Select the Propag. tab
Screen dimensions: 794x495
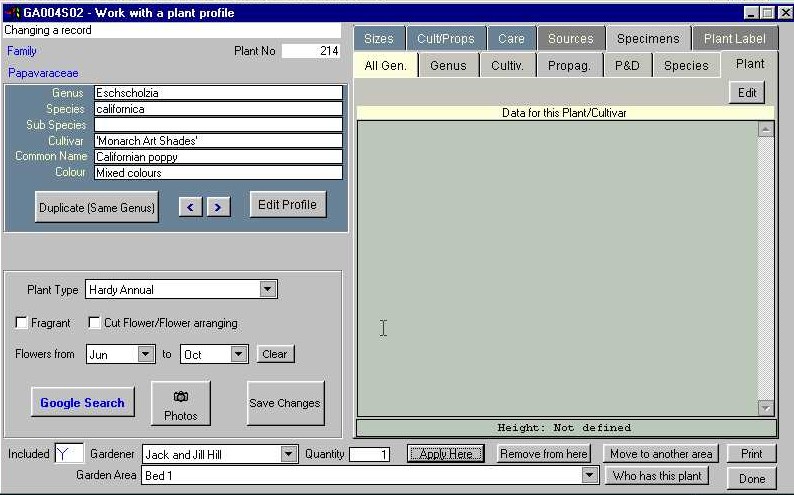(569, 66)
